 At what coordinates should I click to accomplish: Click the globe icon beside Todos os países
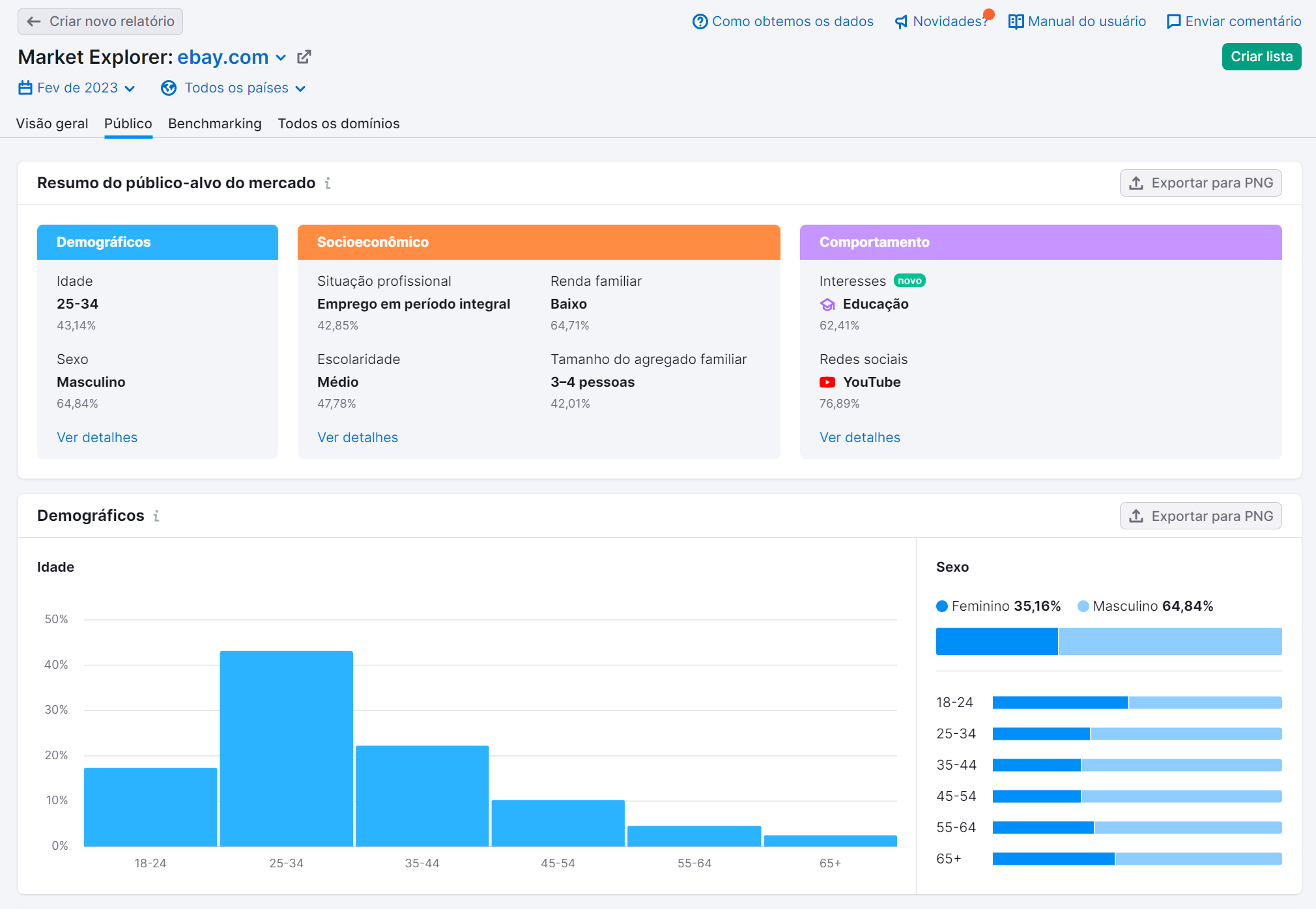point(169,87)
